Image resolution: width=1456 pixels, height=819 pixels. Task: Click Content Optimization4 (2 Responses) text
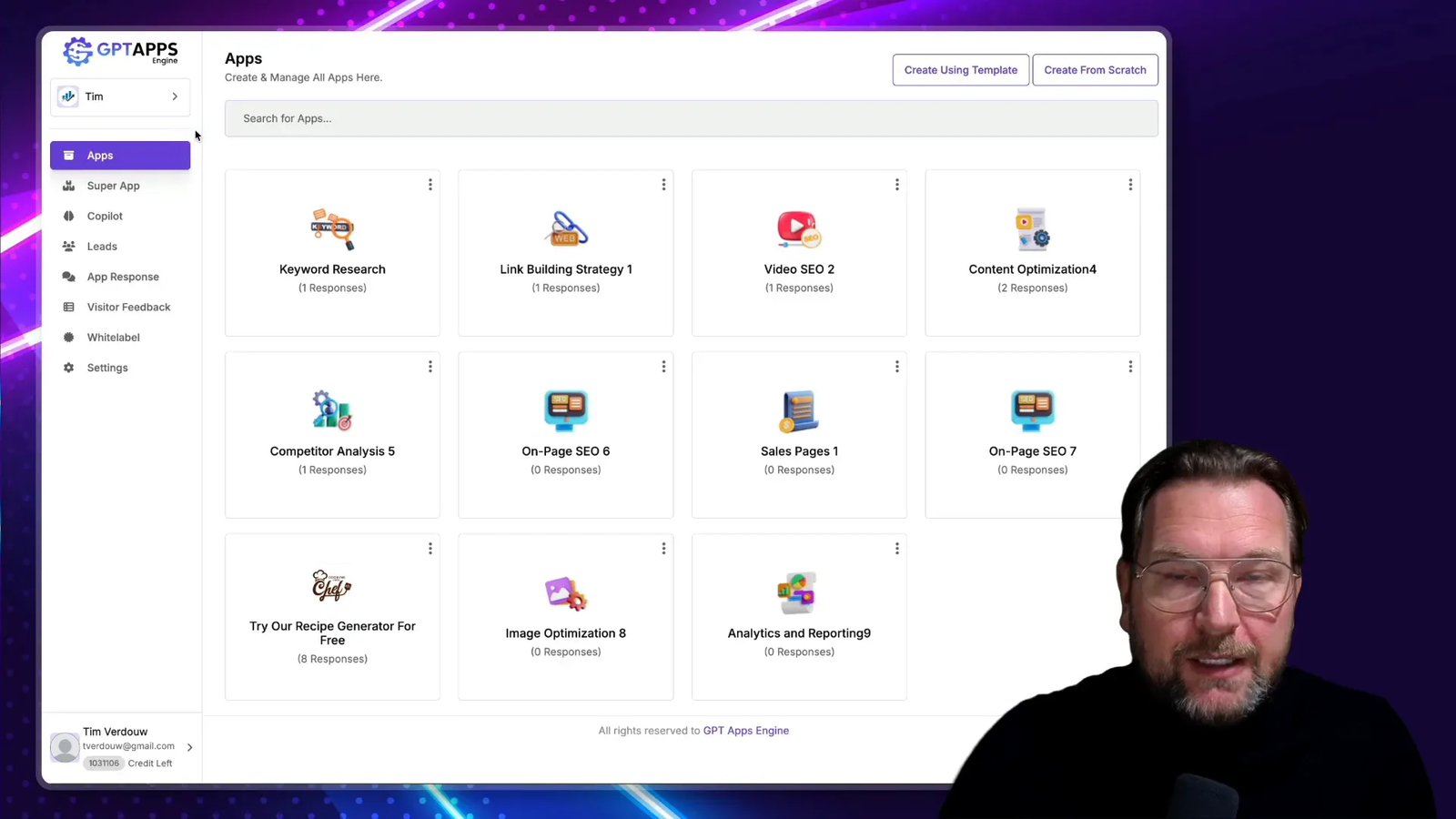tap(1033, 288)
